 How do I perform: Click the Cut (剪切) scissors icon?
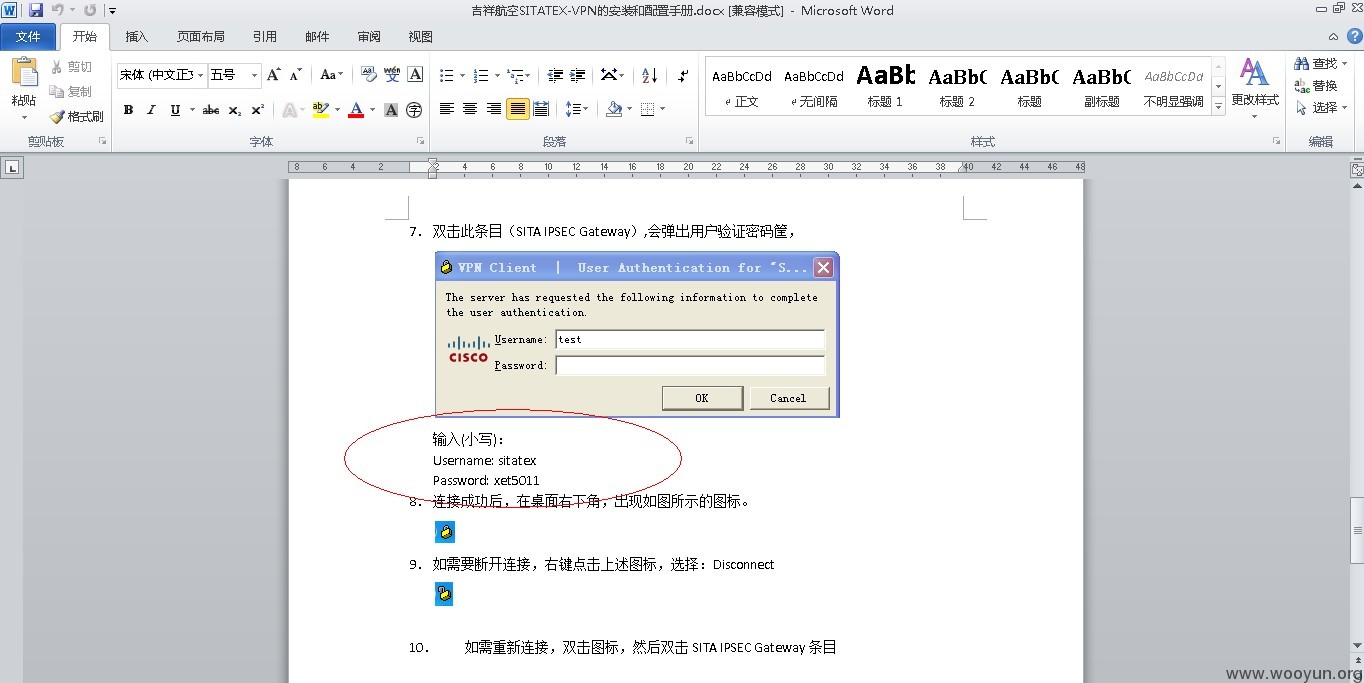(56, 67)
